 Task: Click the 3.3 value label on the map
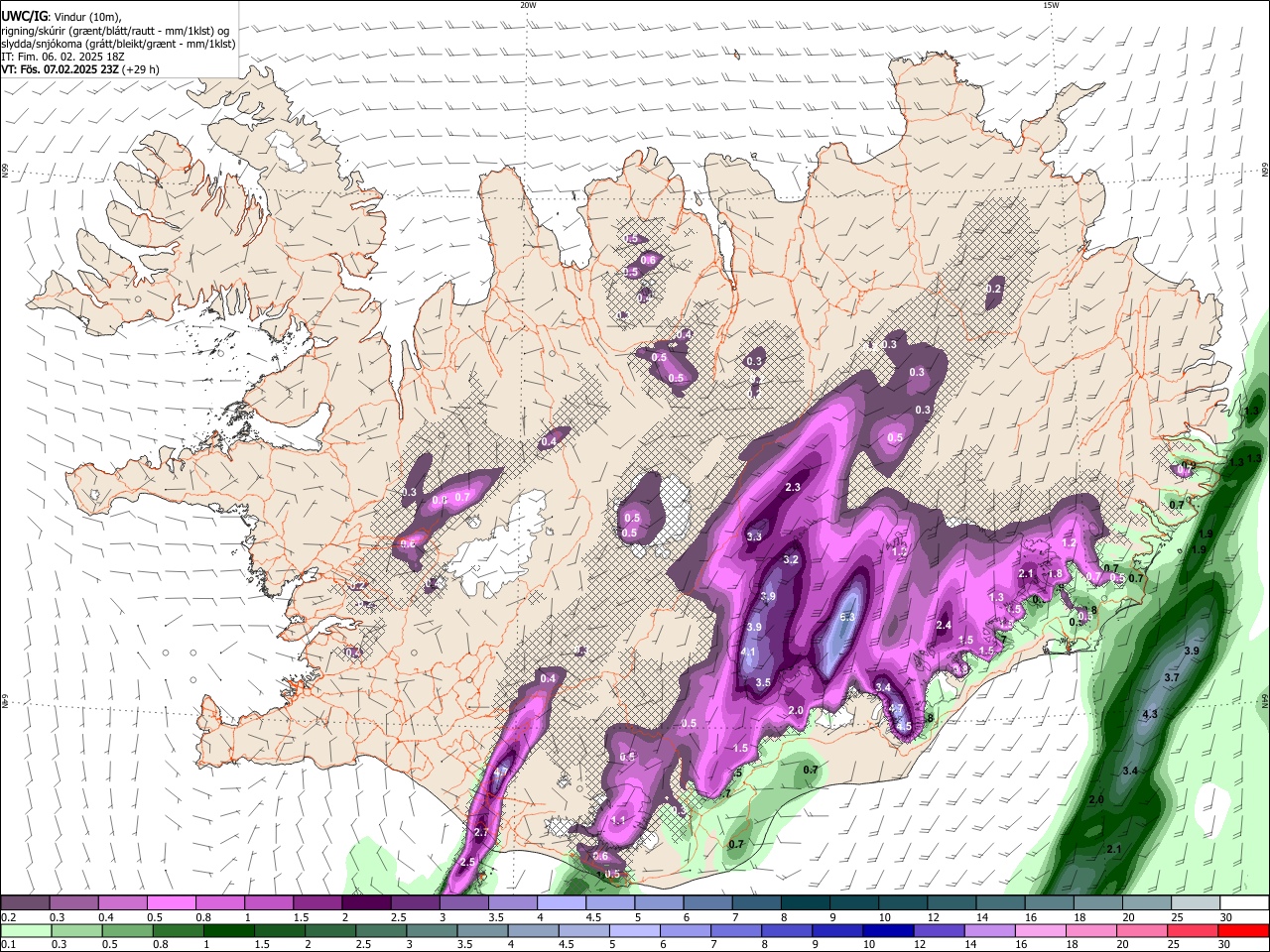click(754, 536)
